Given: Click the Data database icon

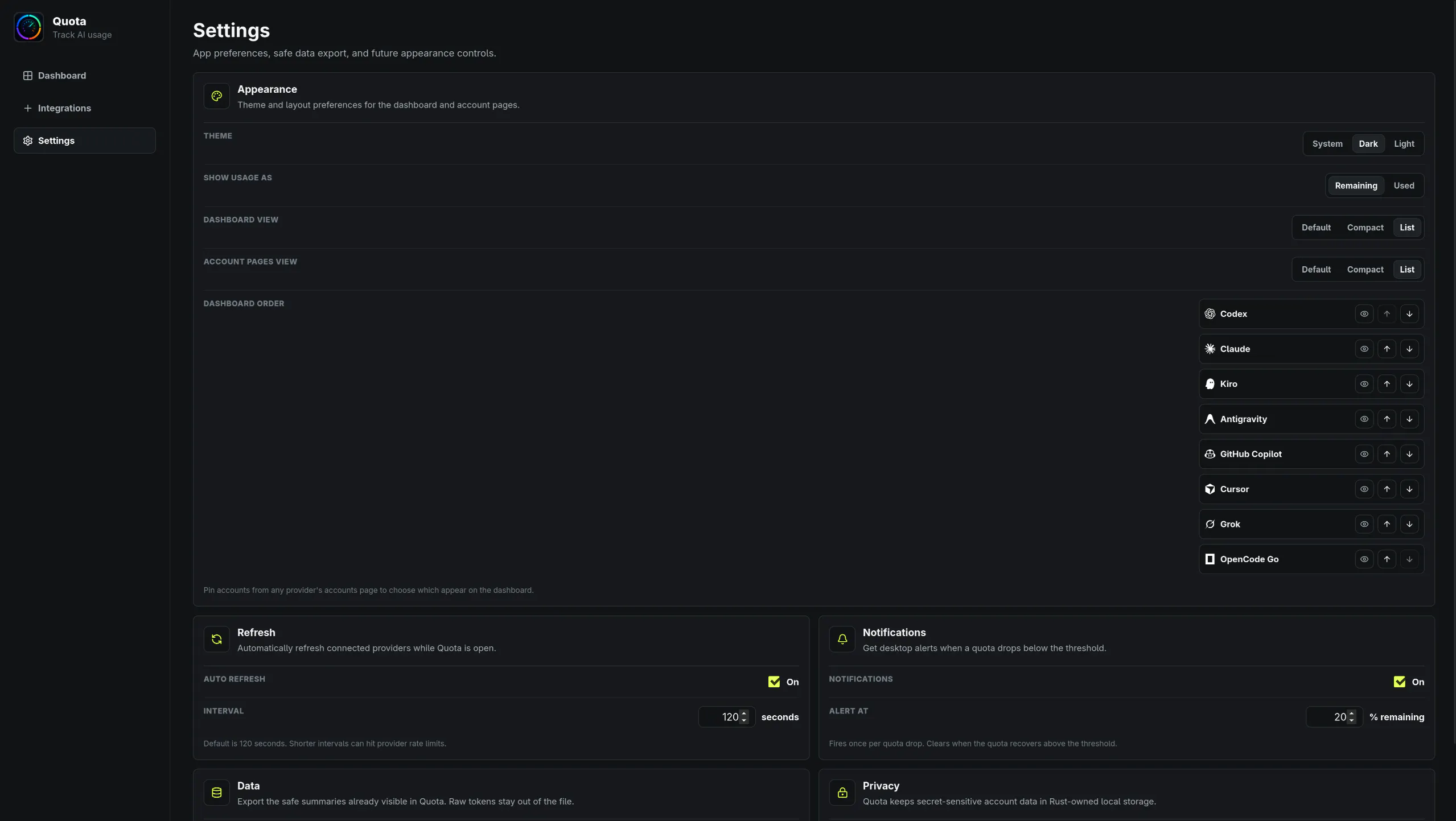Looking at the screenshot, I should coord(216,793).
